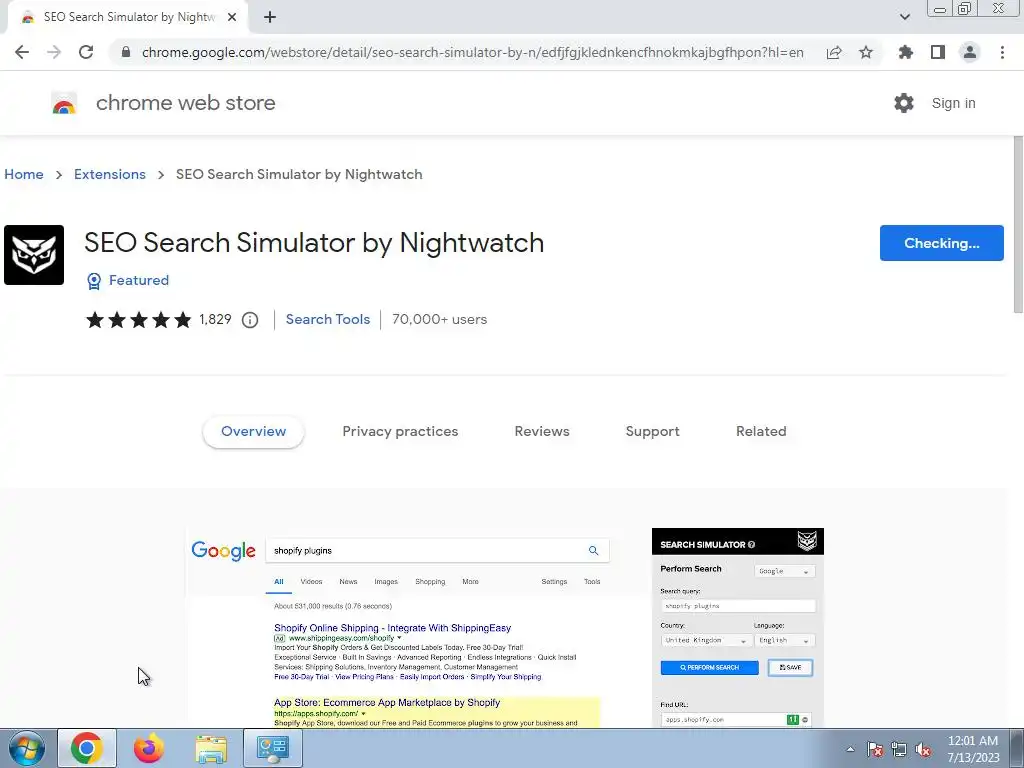The image size is (1024, 768).
Task: Open the Support tab
Action: coord(652,432)
